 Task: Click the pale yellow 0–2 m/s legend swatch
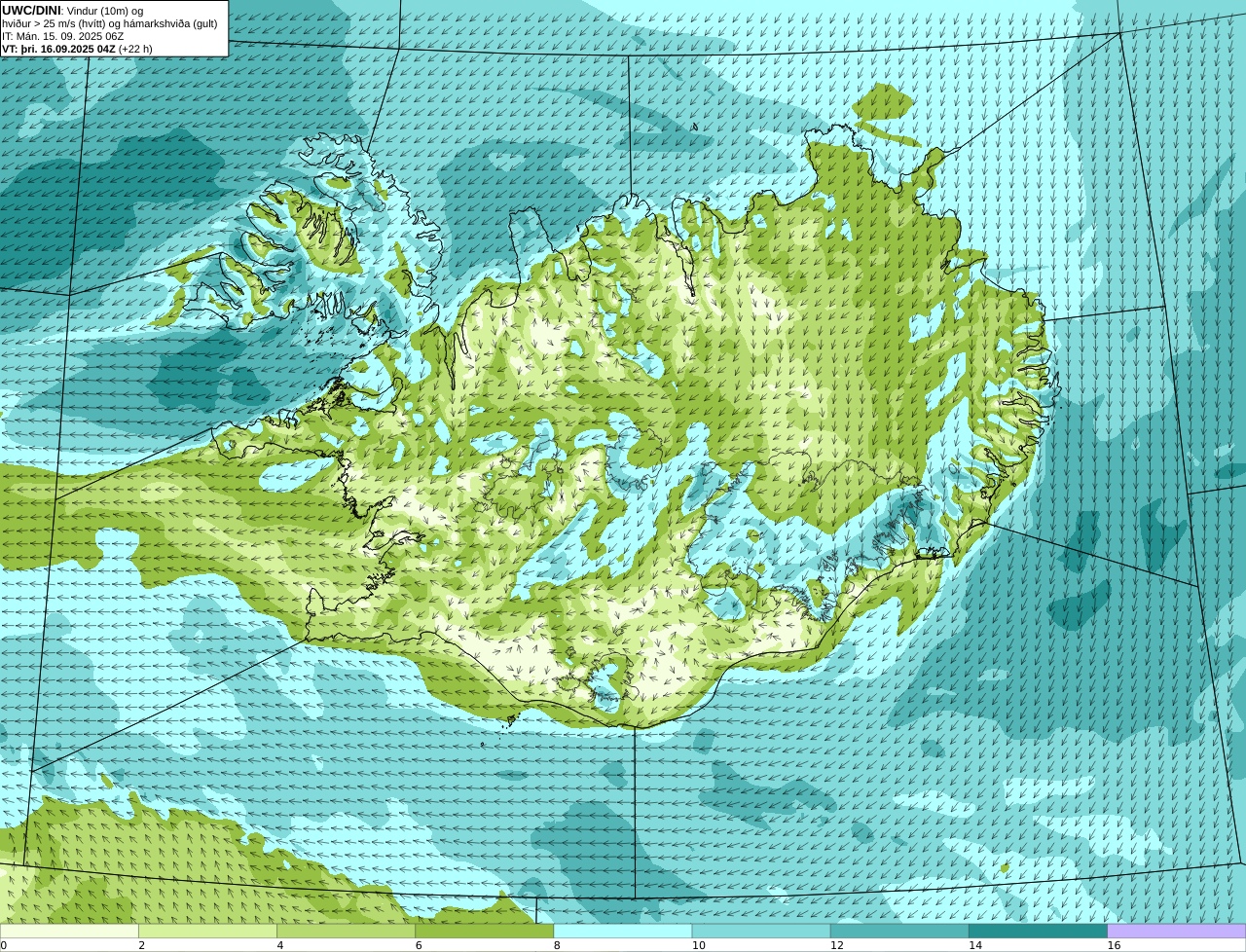(69, 931)
